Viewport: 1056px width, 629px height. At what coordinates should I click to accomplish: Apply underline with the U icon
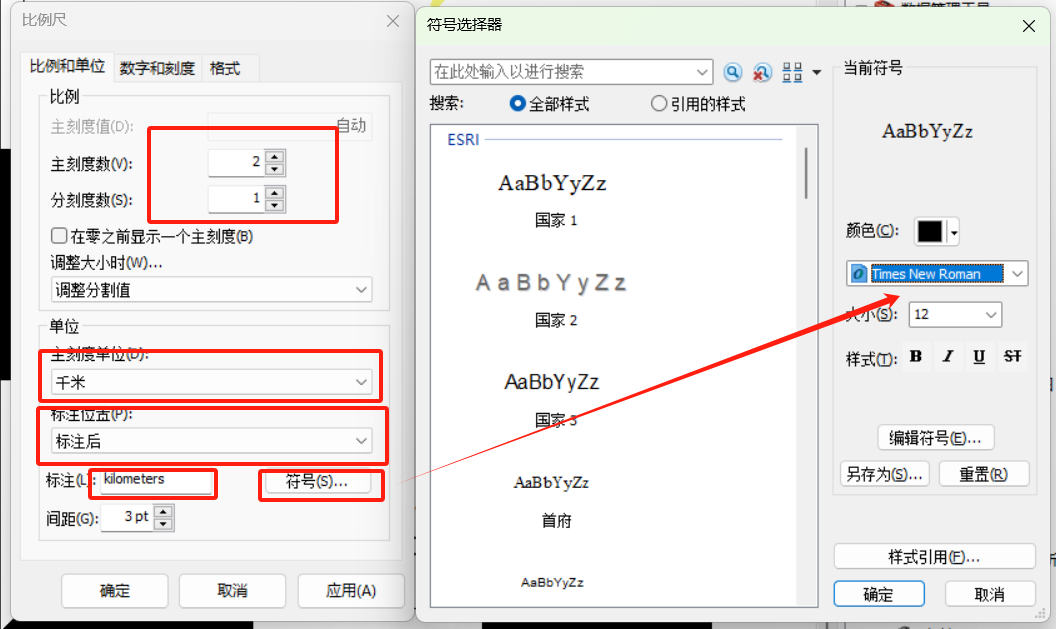pyautogui.click(x=979, y=356)
